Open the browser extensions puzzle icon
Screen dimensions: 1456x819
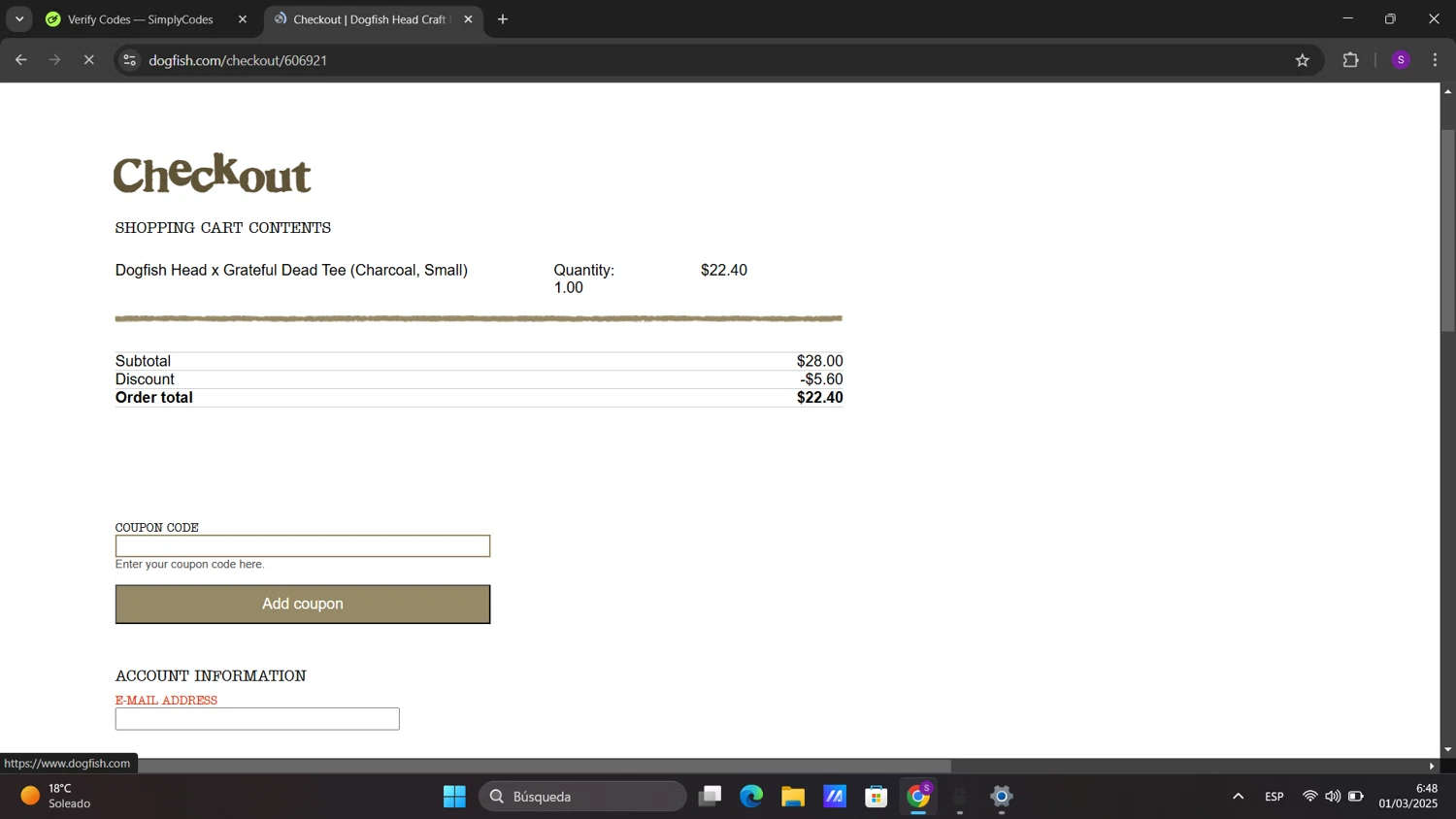click(x=1350, y=60)
